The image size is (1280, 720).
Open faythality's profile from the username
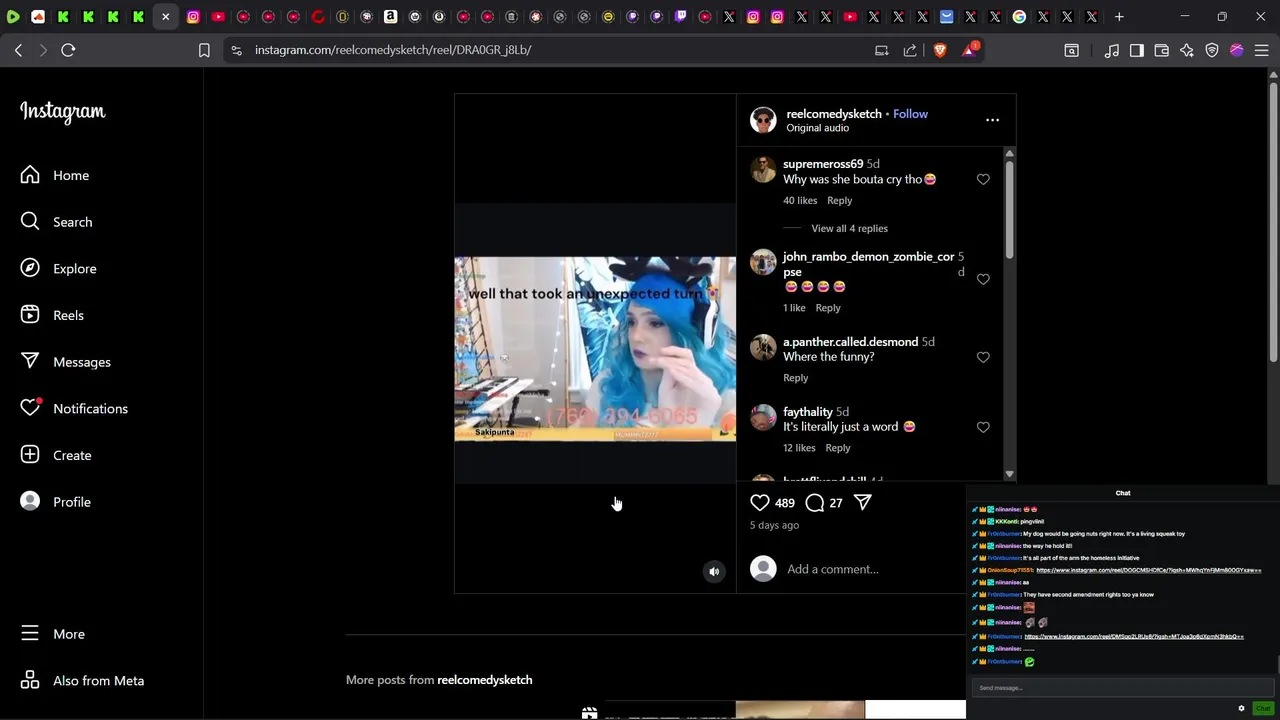(x=808, y=412)
